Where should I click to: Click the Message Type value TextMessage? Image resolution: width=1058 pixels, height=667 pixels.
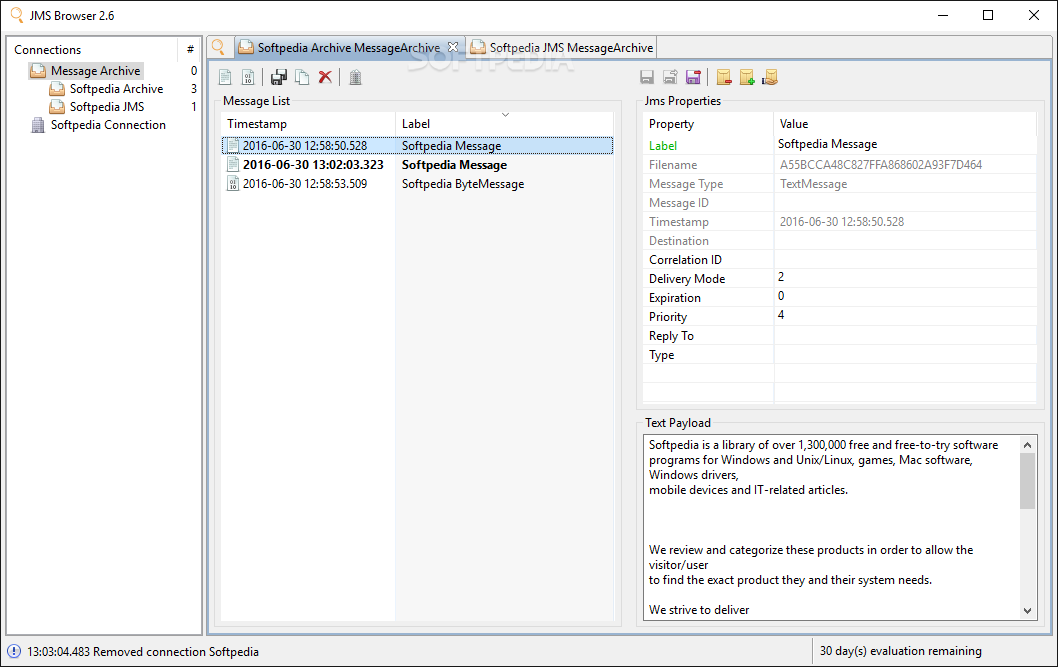point(813,184)
